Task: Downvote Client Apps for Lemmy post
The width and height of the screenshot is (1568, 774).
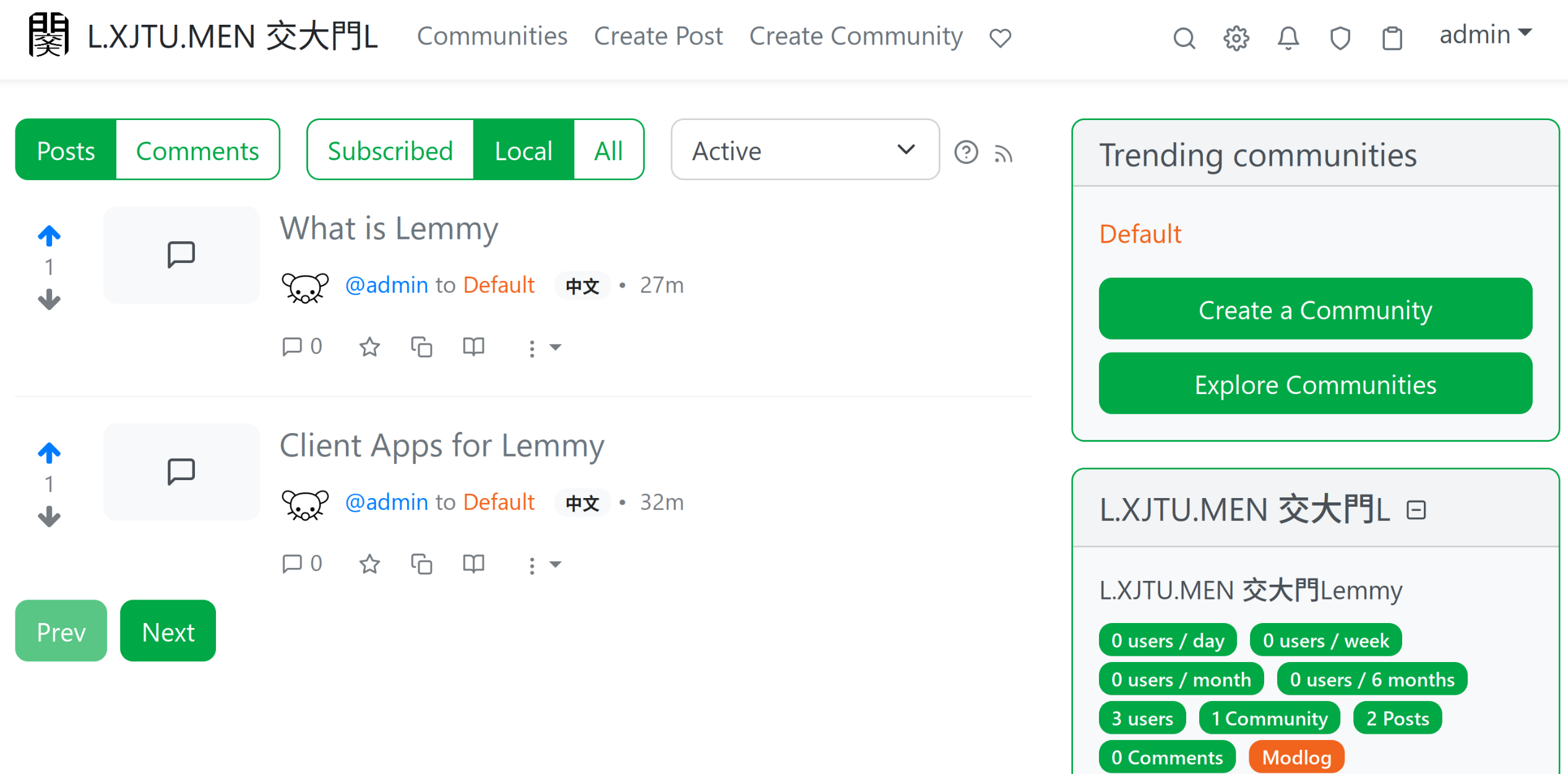Action: coord(49,517)
